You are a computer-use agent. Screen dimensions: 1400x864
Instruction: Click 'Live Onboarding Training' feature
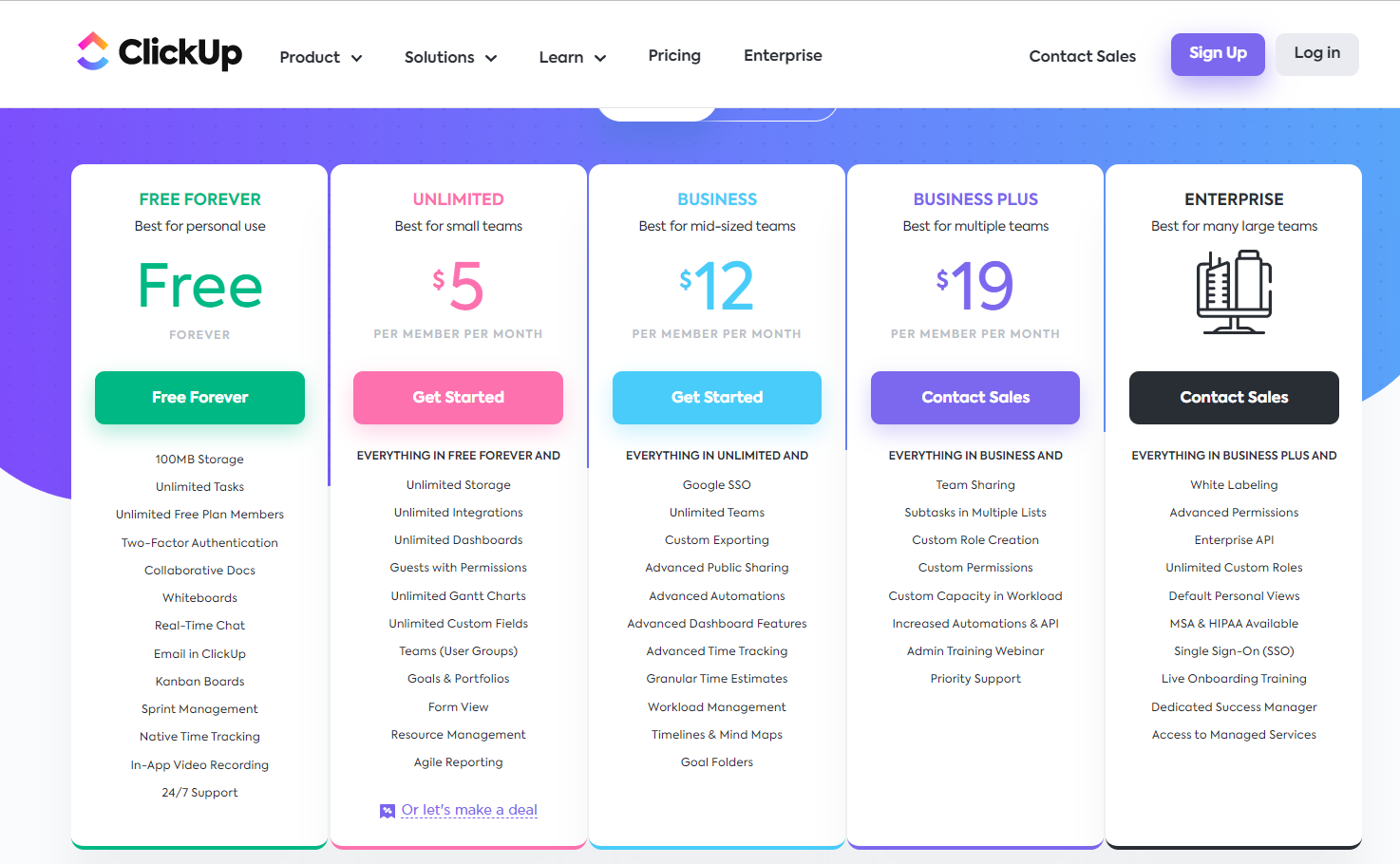coord(1234,679)
